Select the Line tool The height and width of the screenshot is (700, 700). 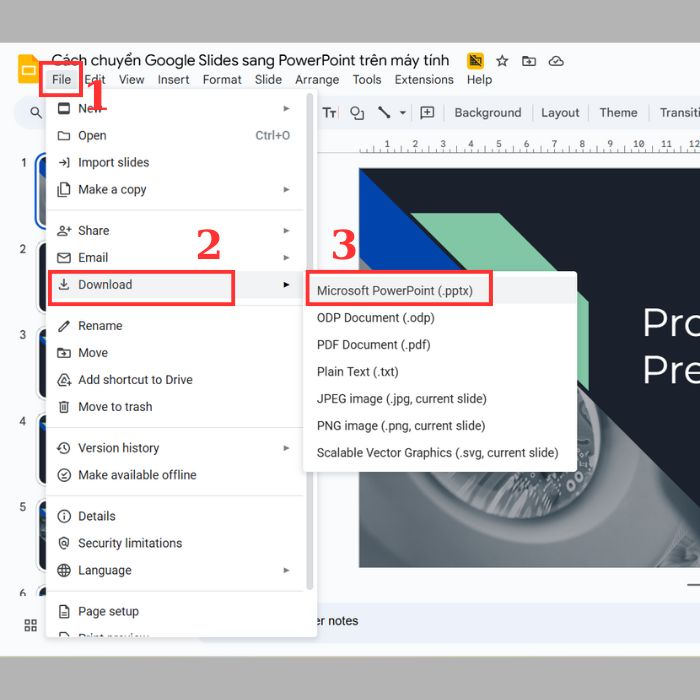point(384,112)
